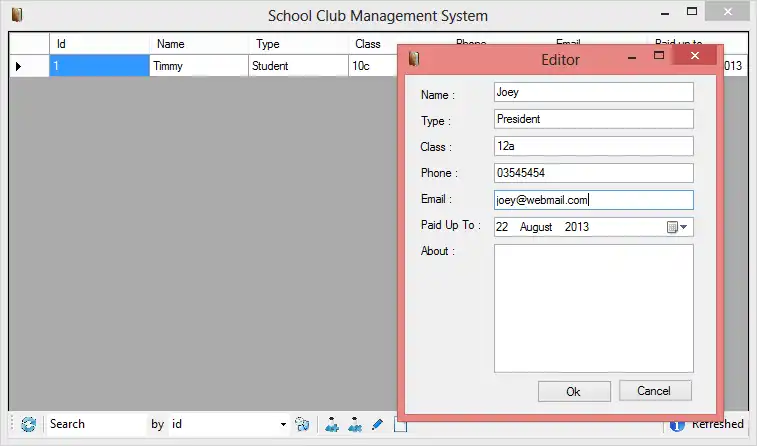Close the Editor dialog
Image resolution: width=757 pixels, height=446 pixels.
pyautogui.click(x=695, y=56)
